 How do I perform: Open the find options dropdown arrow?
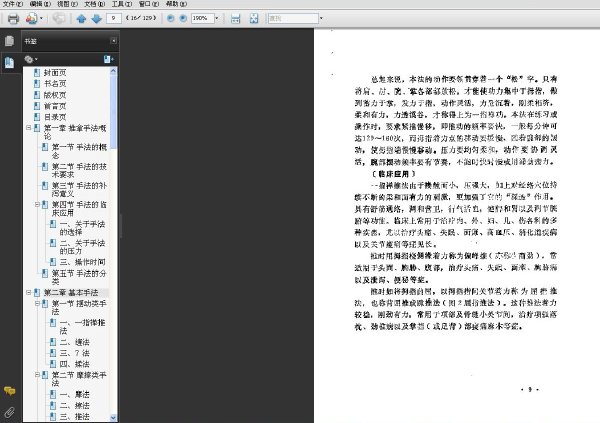321,18
